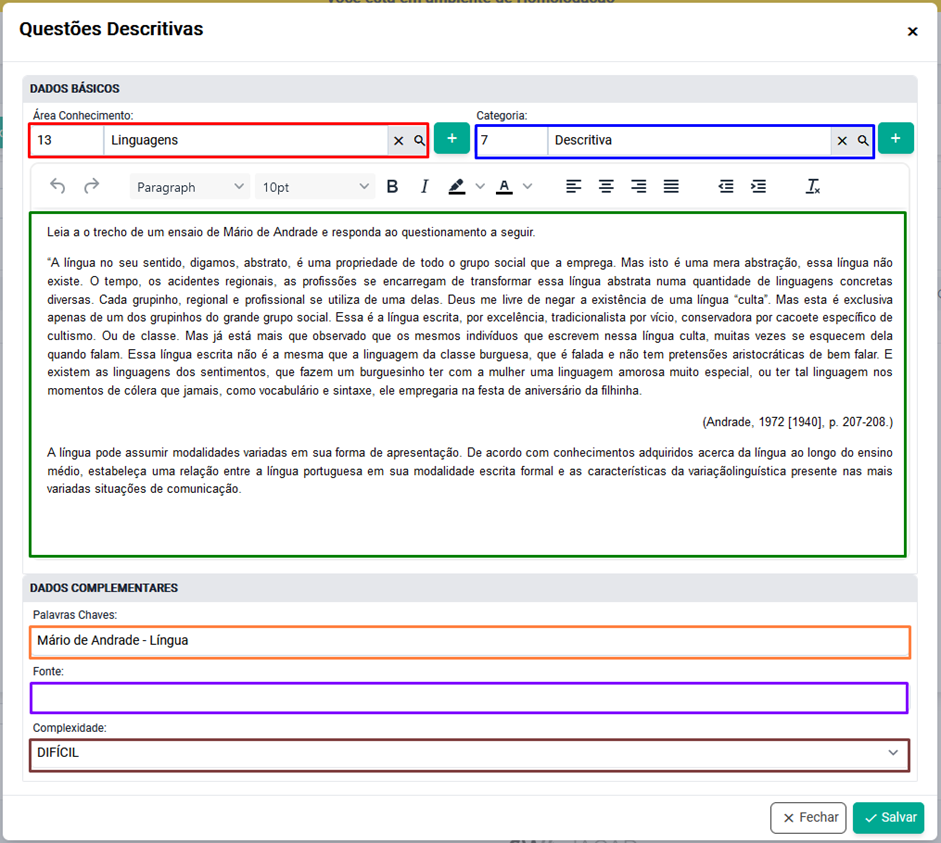Click the Linguagens name field
This screenshot has width=941, height=843.
pos(246,140)
